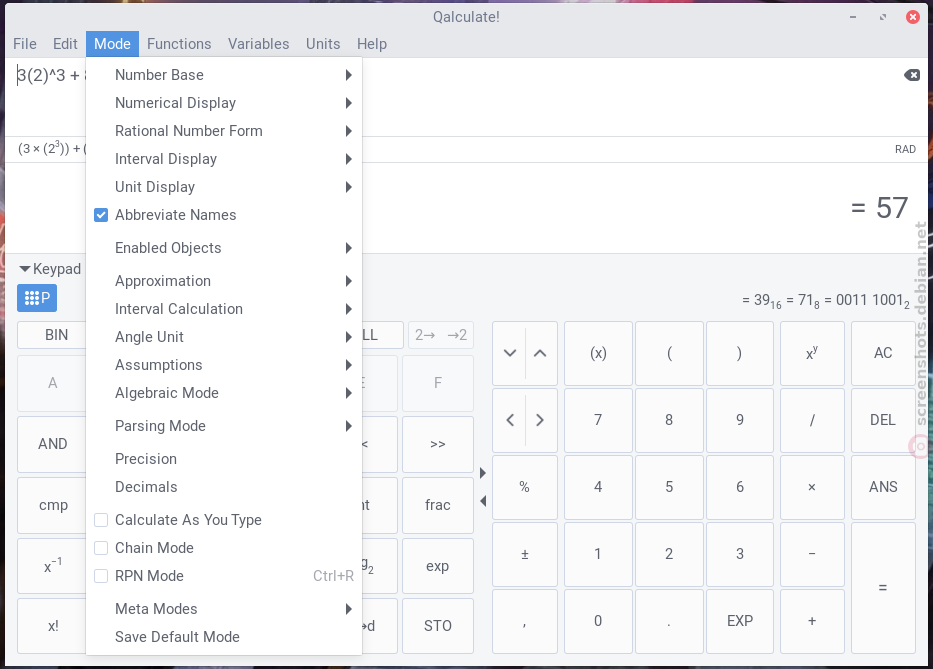Close the open Mode menu

coord(112,44)
